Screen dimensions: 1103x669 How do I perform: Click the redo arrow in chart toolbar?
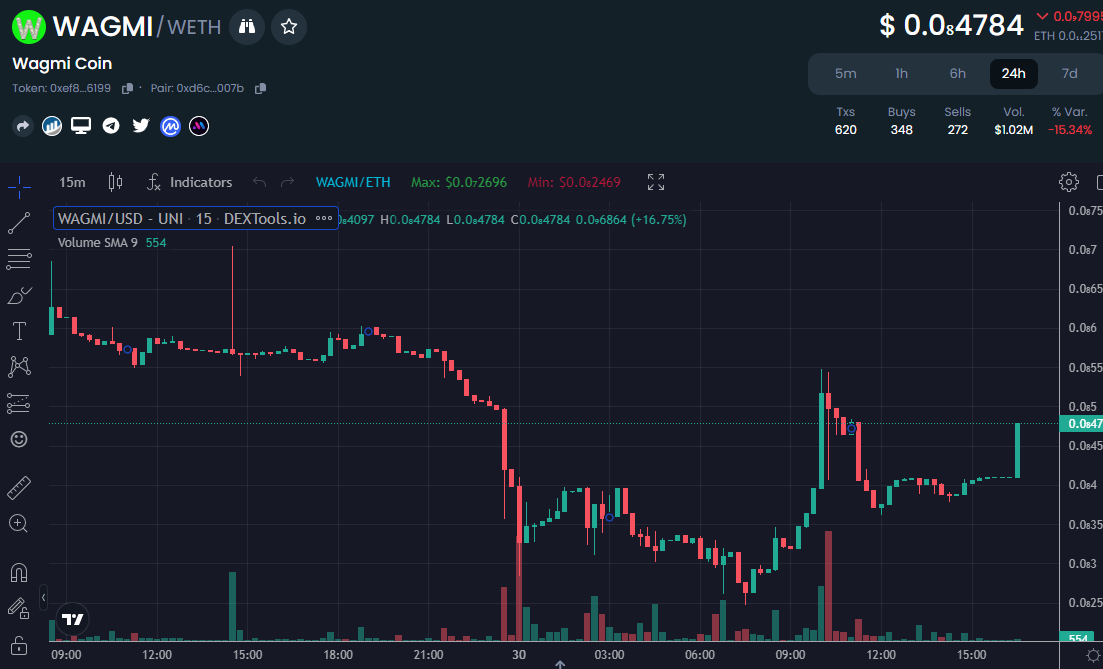[x=287, y=183]
